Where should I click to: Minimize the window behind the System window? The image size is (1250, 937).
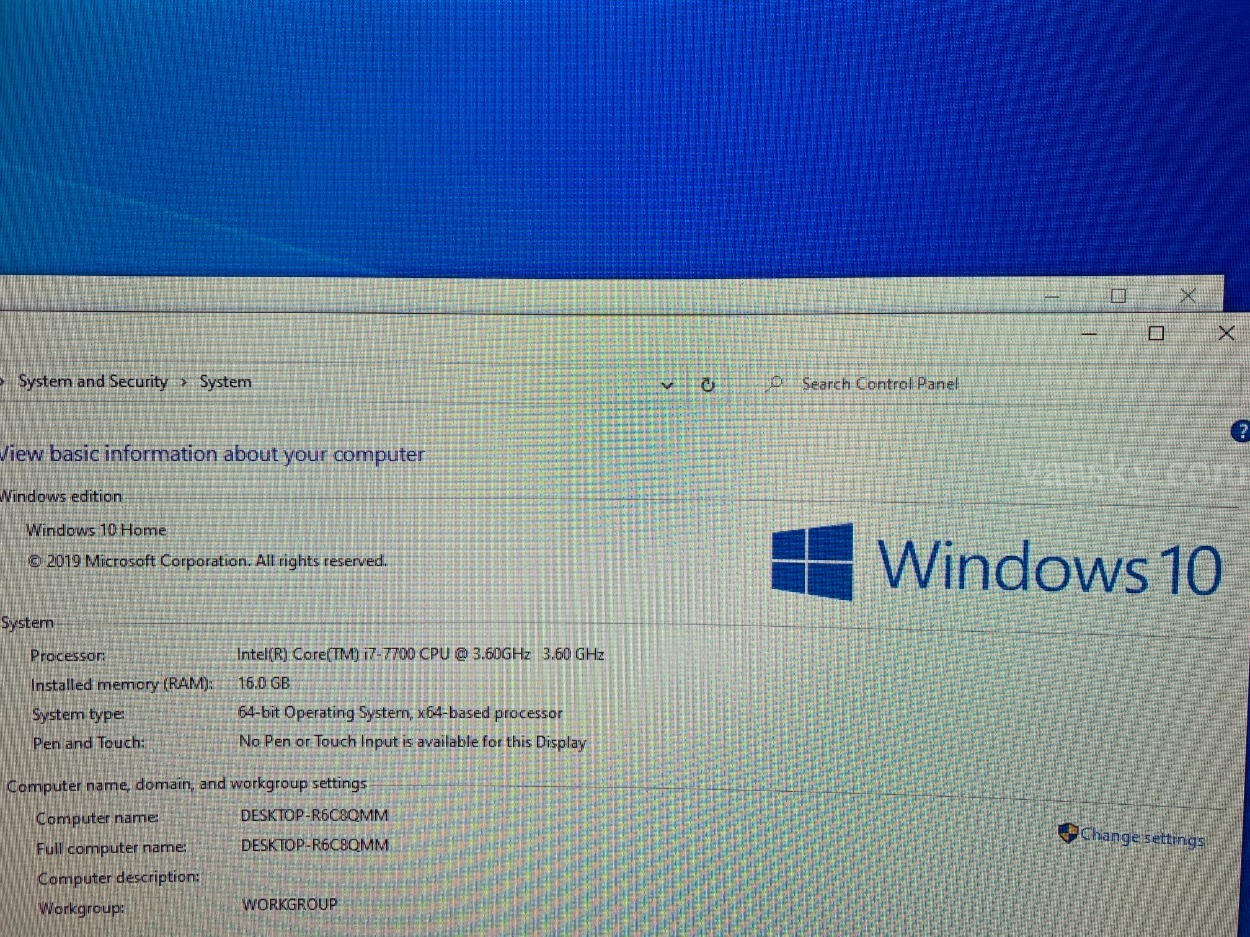[x=1050, y=296]
